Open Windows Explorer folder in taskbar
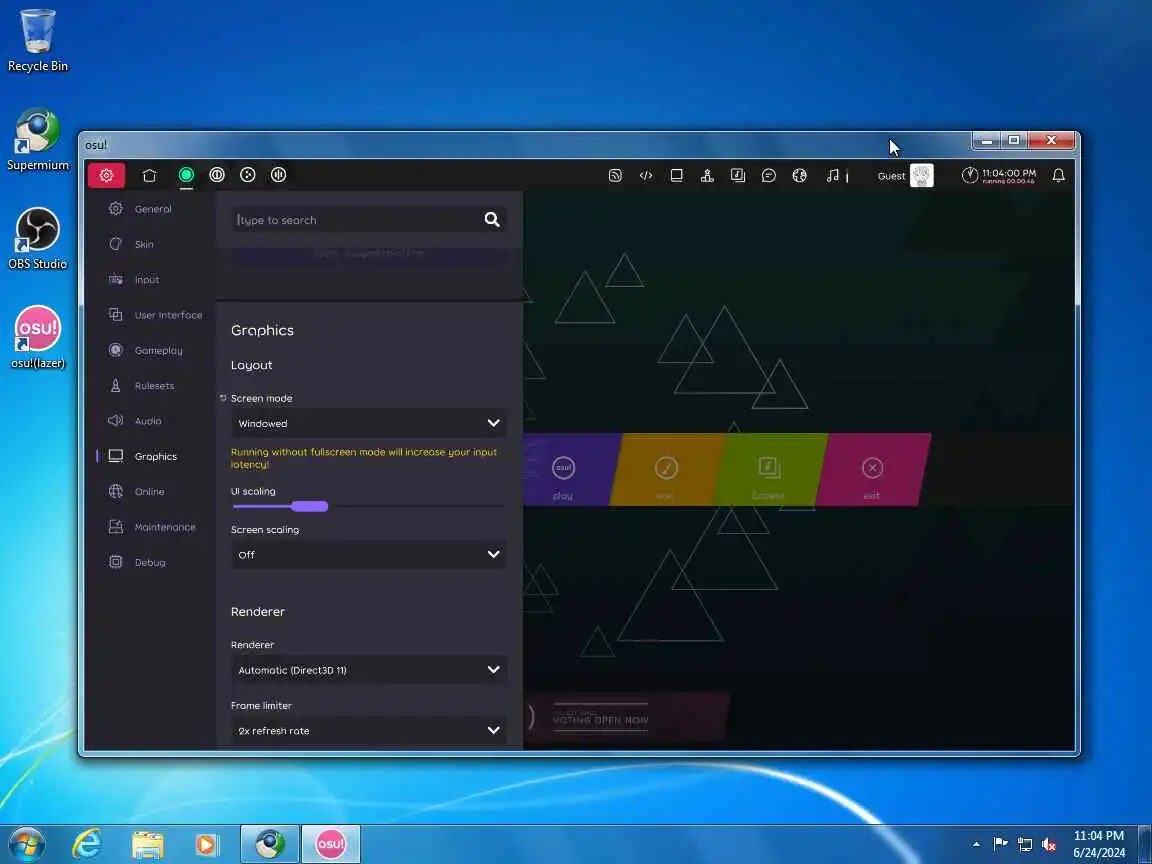The height and width of the screenshot is (864, 1152). [147, 844]
